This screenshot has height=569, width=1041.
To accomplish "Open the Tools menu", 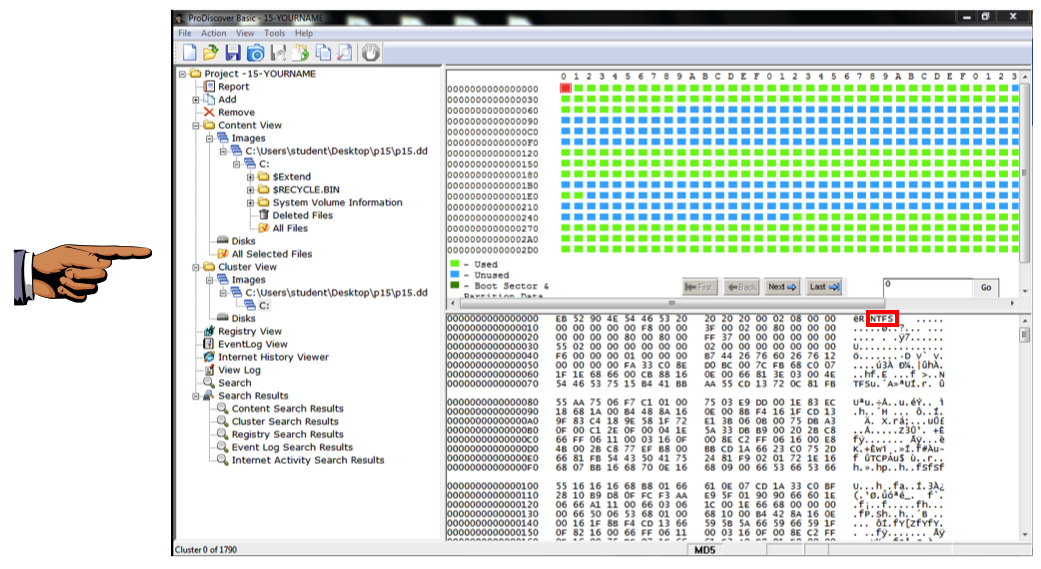I will point(274,33).
